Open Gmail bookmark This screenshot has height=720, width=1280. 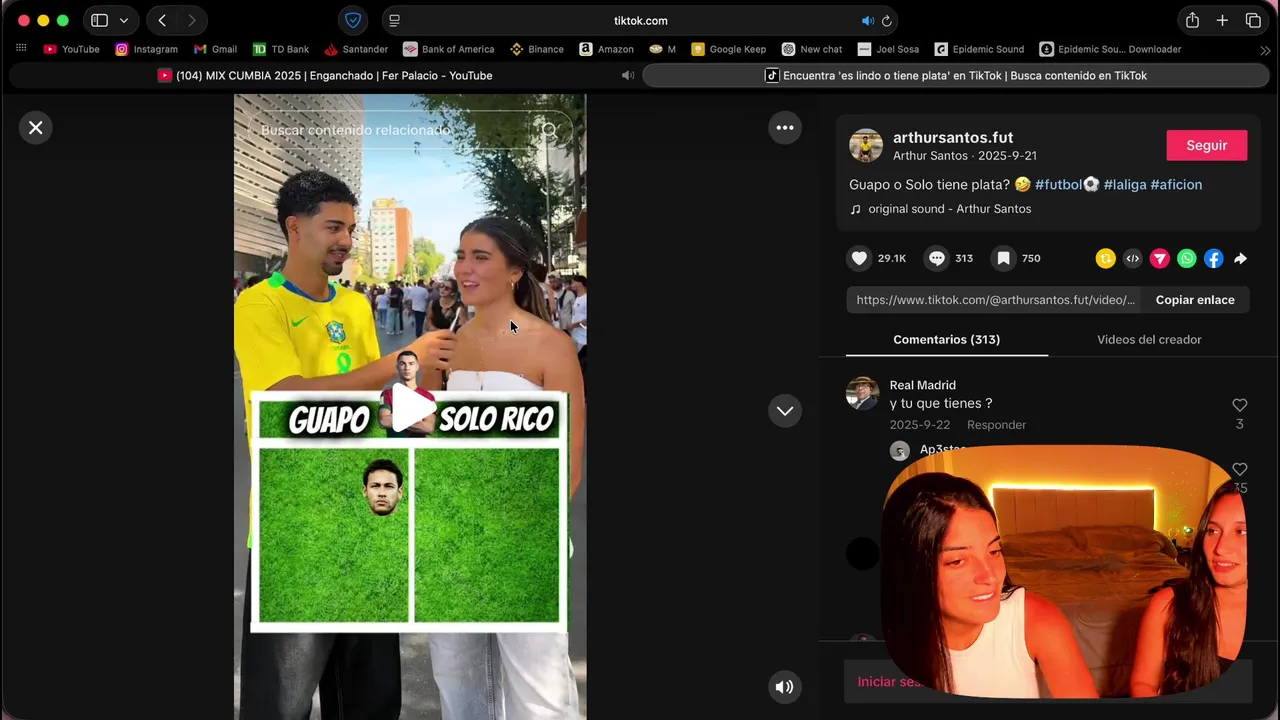pos(215,49)
